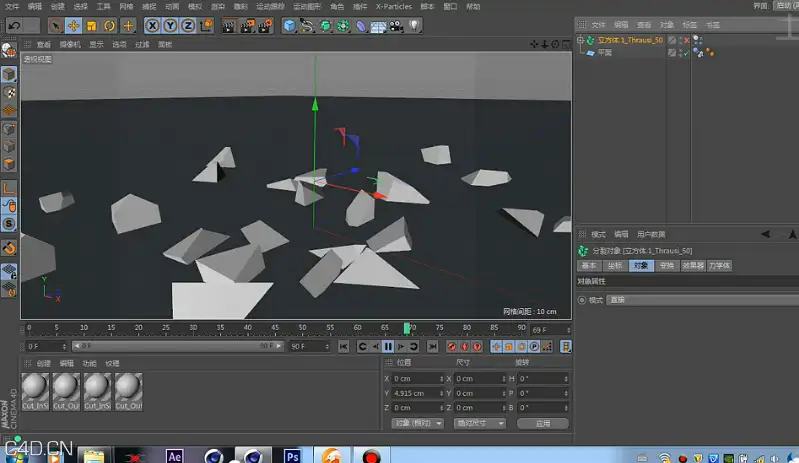Toggle the Snap S icon
799x463 pixels.
9,224
